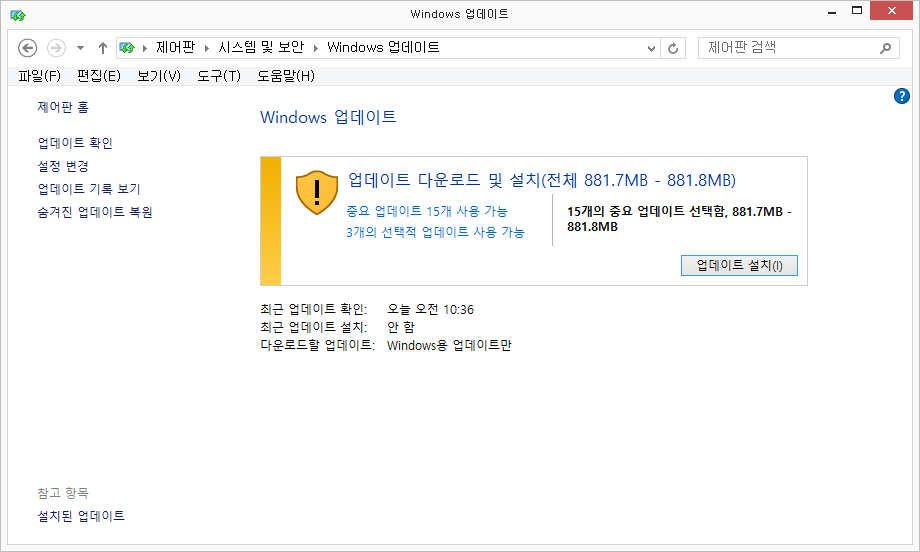The height and width of the screenshot is (552, 920).
Task: Click Windows용 업데이트만 value
Action: pos(449,346)
